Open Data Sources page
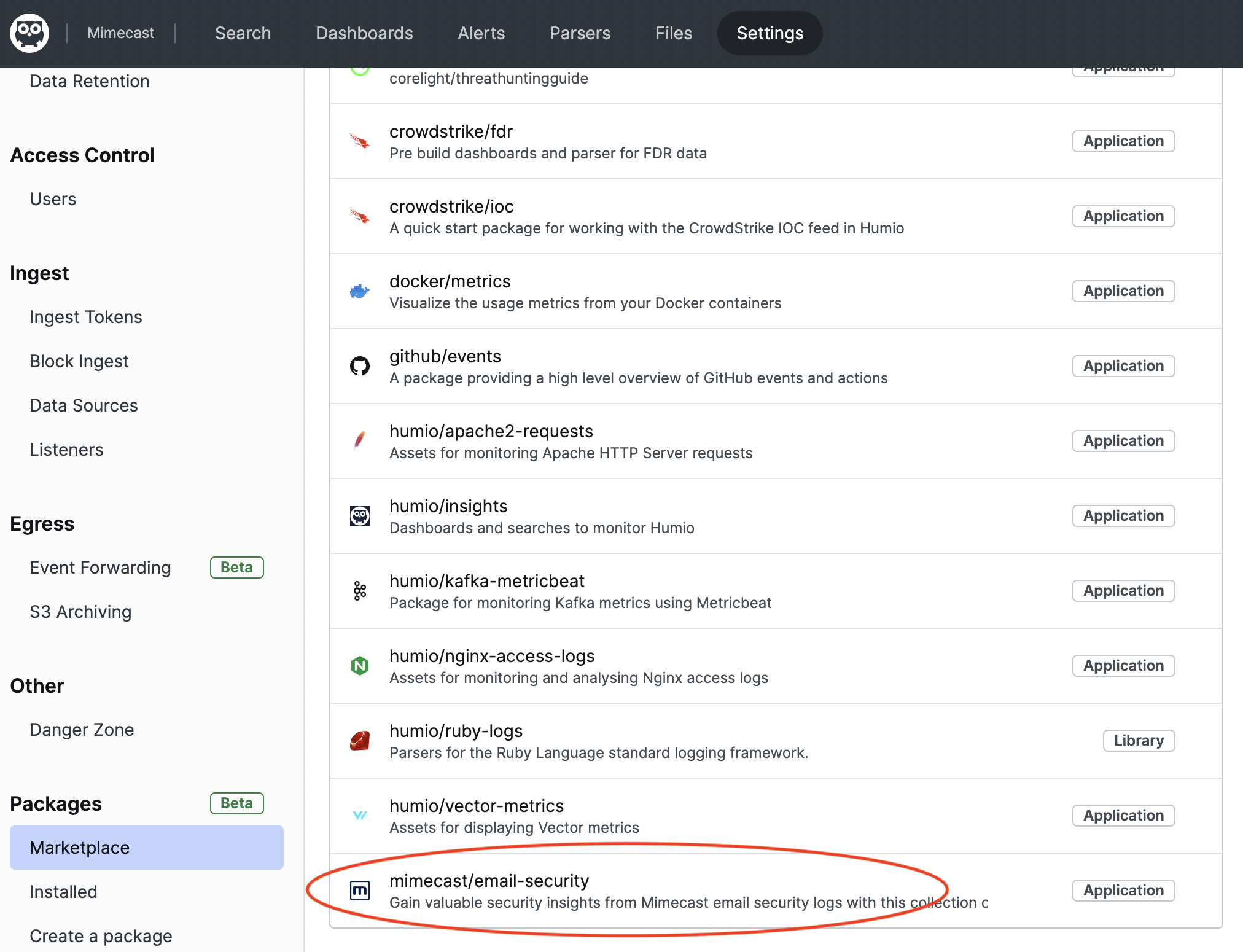Image resolution: width=1243 pixels, height=952 pixels. [84, 405]
